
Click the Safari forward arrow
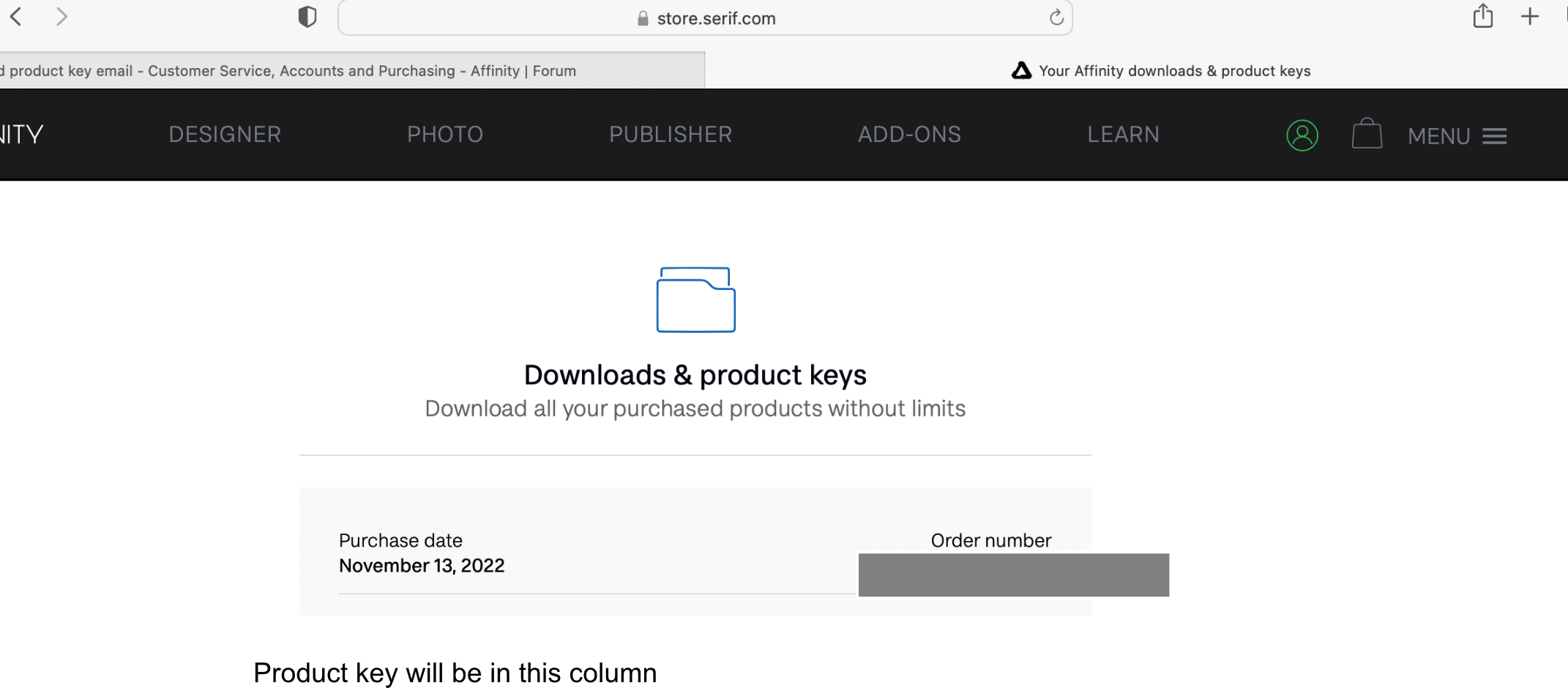pos(61,16)
